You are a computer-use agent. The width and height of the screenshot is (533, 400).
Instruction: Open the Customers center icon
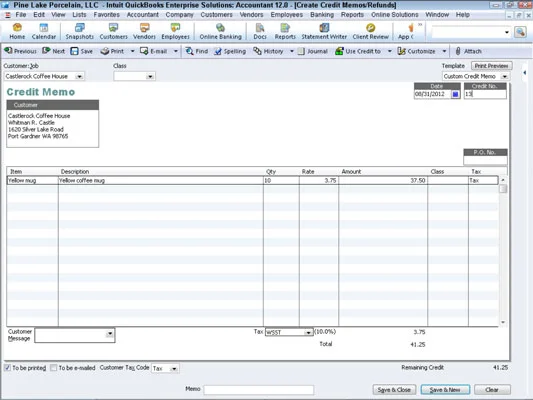pos(114,31)
